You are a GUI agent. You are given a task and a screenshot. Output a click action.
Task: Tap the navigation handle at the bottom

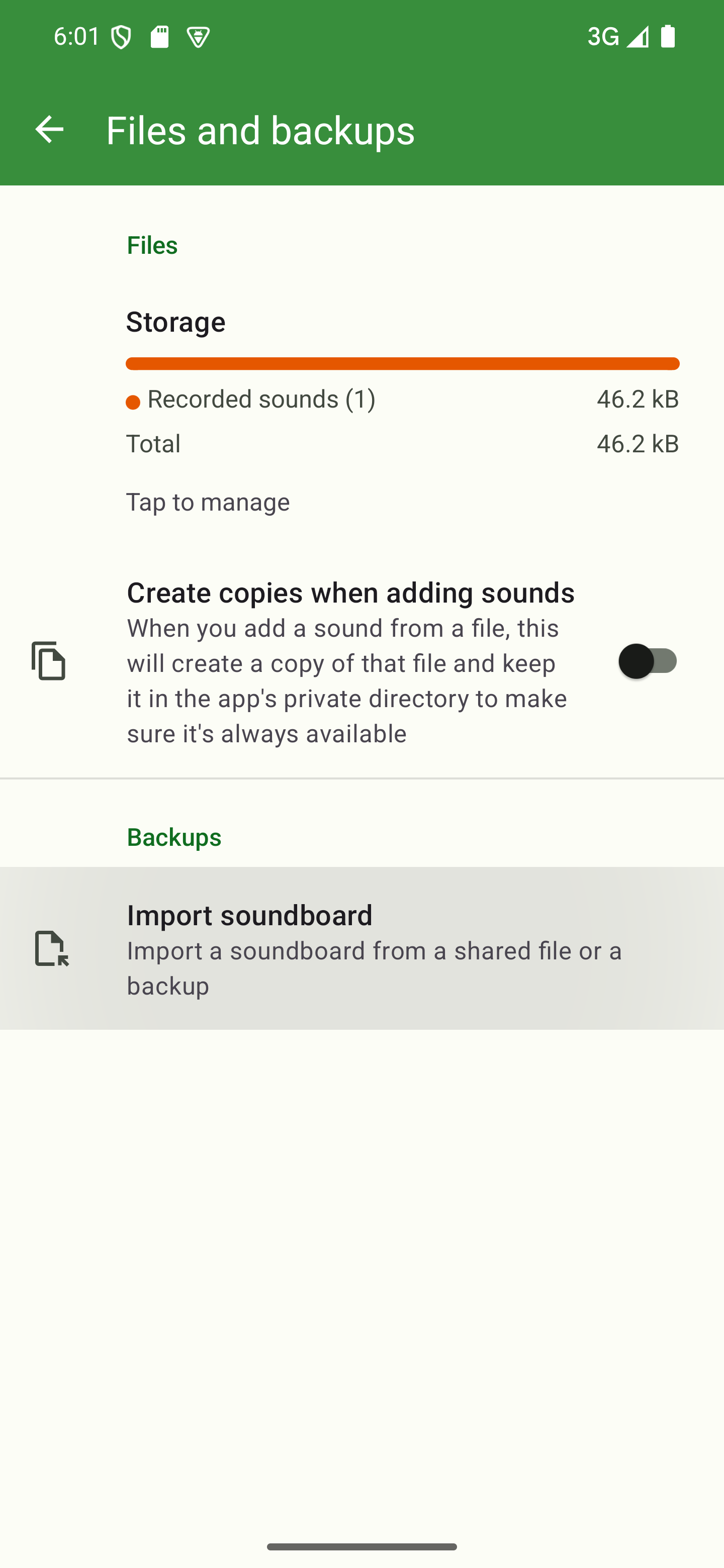tap(361, 1547)
